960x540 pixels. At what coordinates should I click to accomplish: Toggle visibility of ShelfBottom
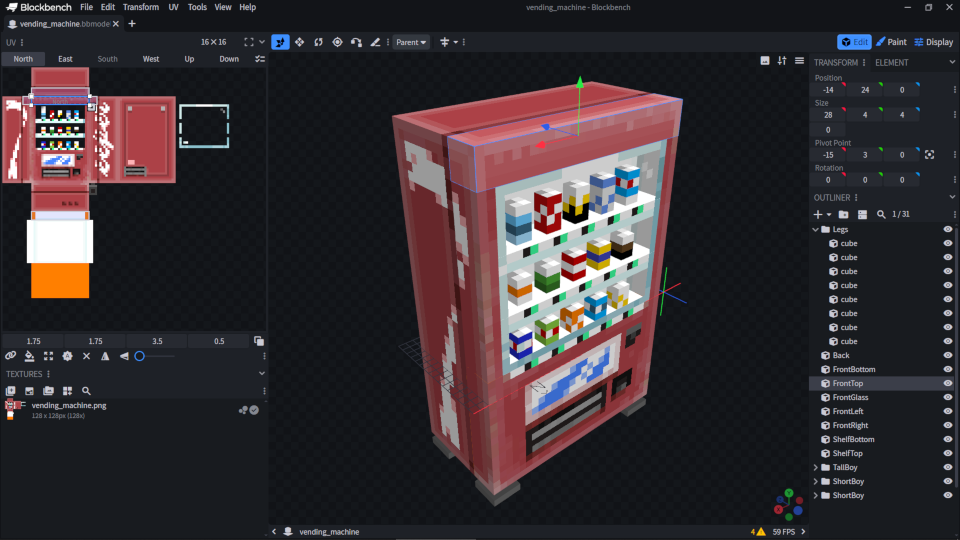(948, 439)
